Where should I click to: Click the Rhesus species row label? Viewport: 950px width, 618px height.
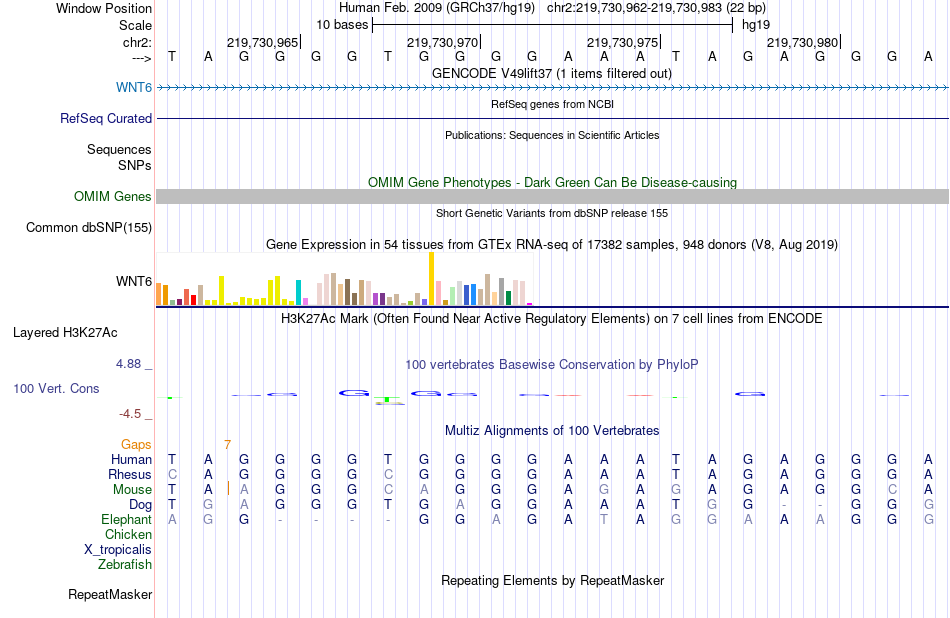click(x=130, y=474)
